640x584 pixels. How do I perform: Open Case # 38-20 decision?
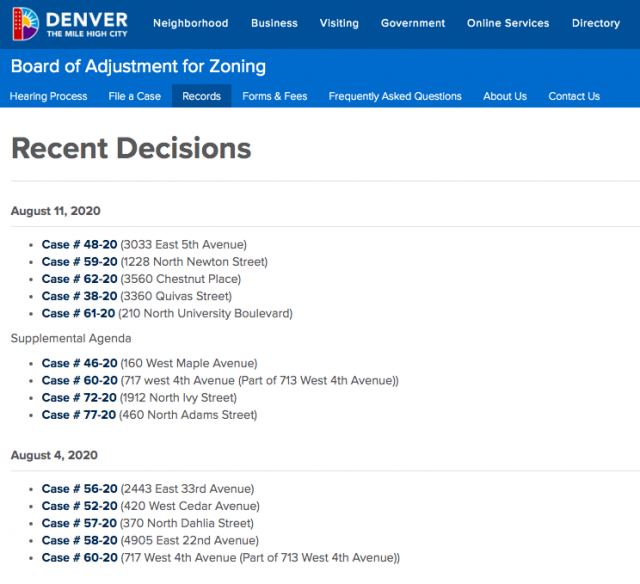[x=80, y=296]
